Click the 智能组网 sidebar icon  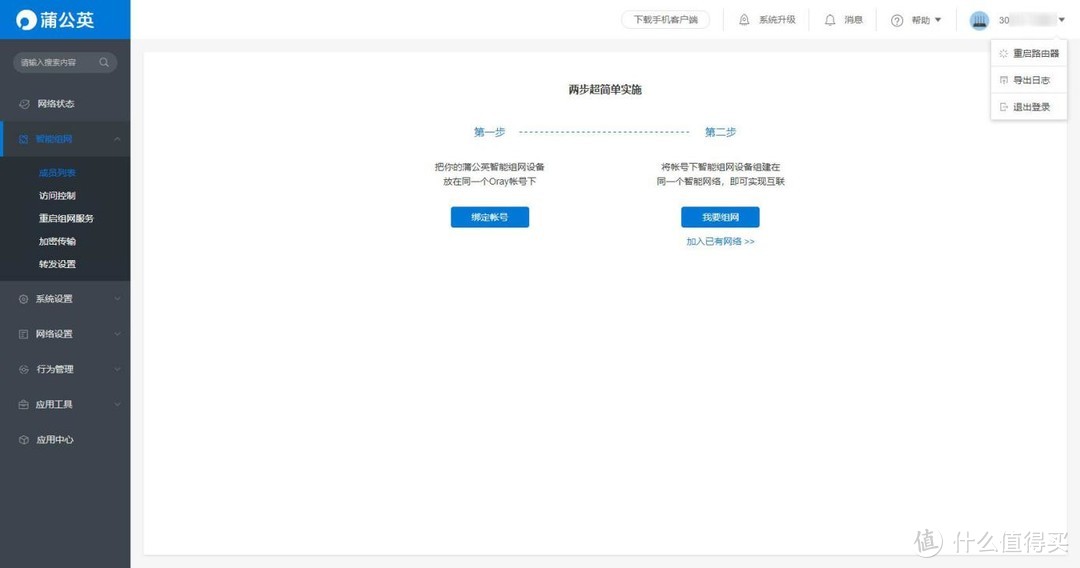coord(23,139)
